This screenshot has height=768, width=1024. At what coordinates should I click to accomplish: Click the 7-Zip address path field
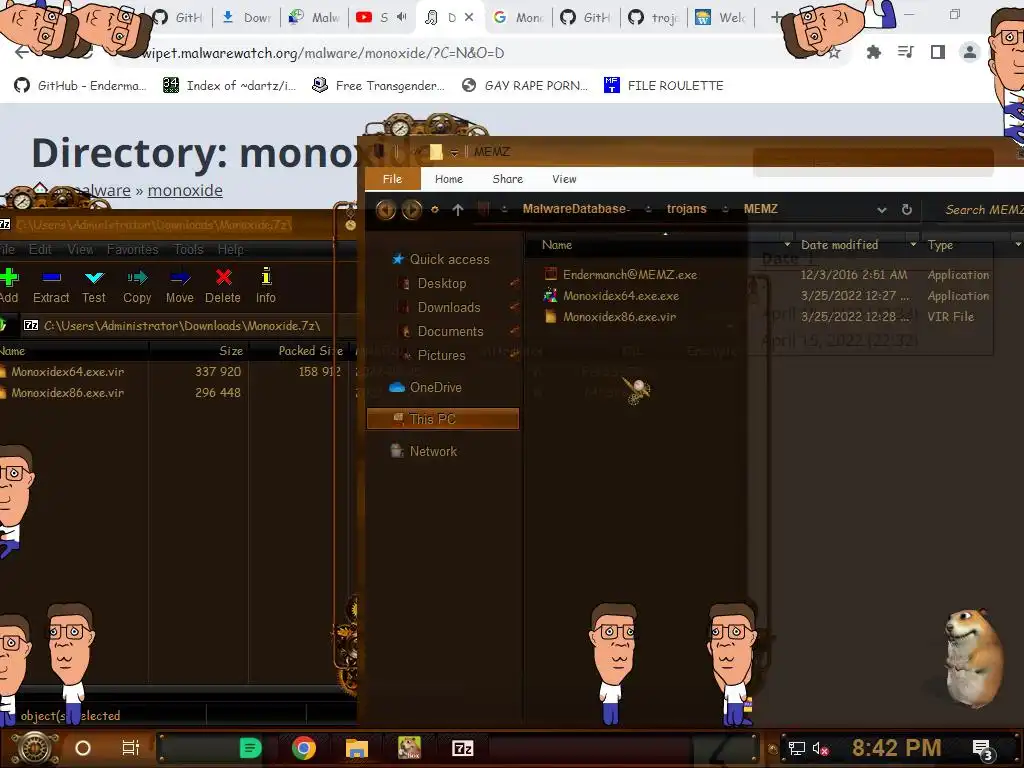pos(183,325)
